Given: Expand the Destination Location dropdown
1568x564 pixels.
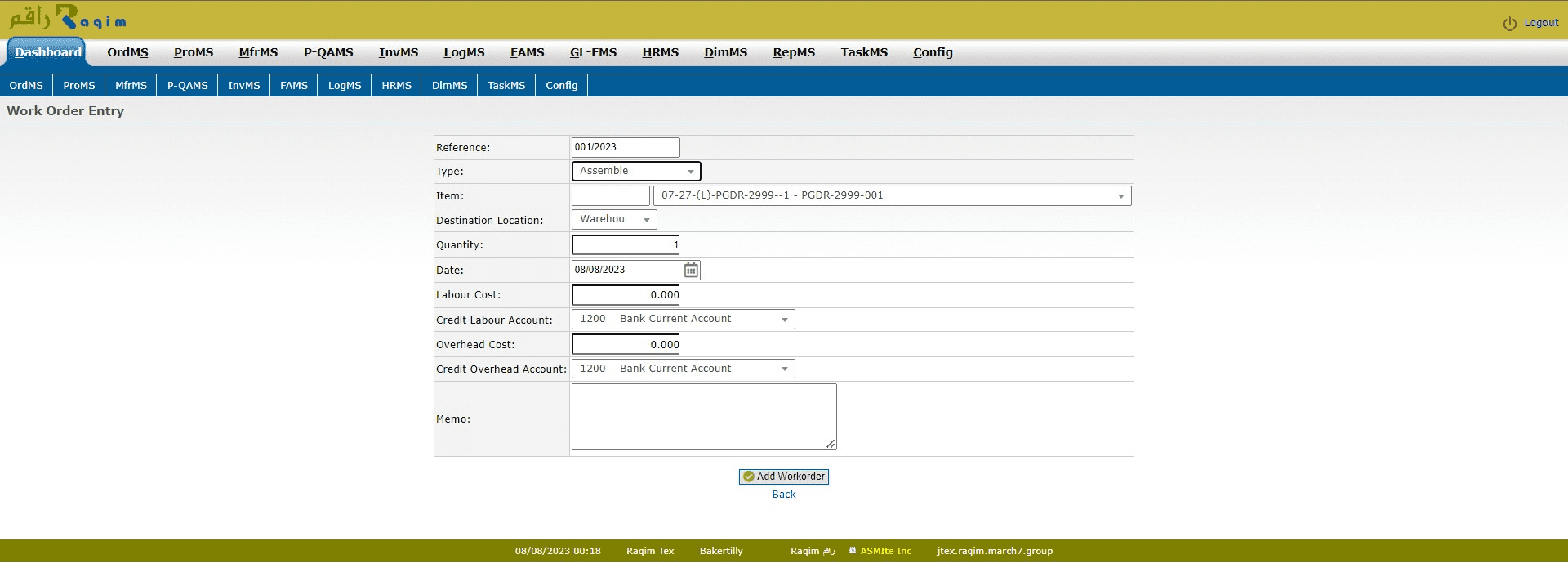Looking at the screenshot, I should (614, 219).
